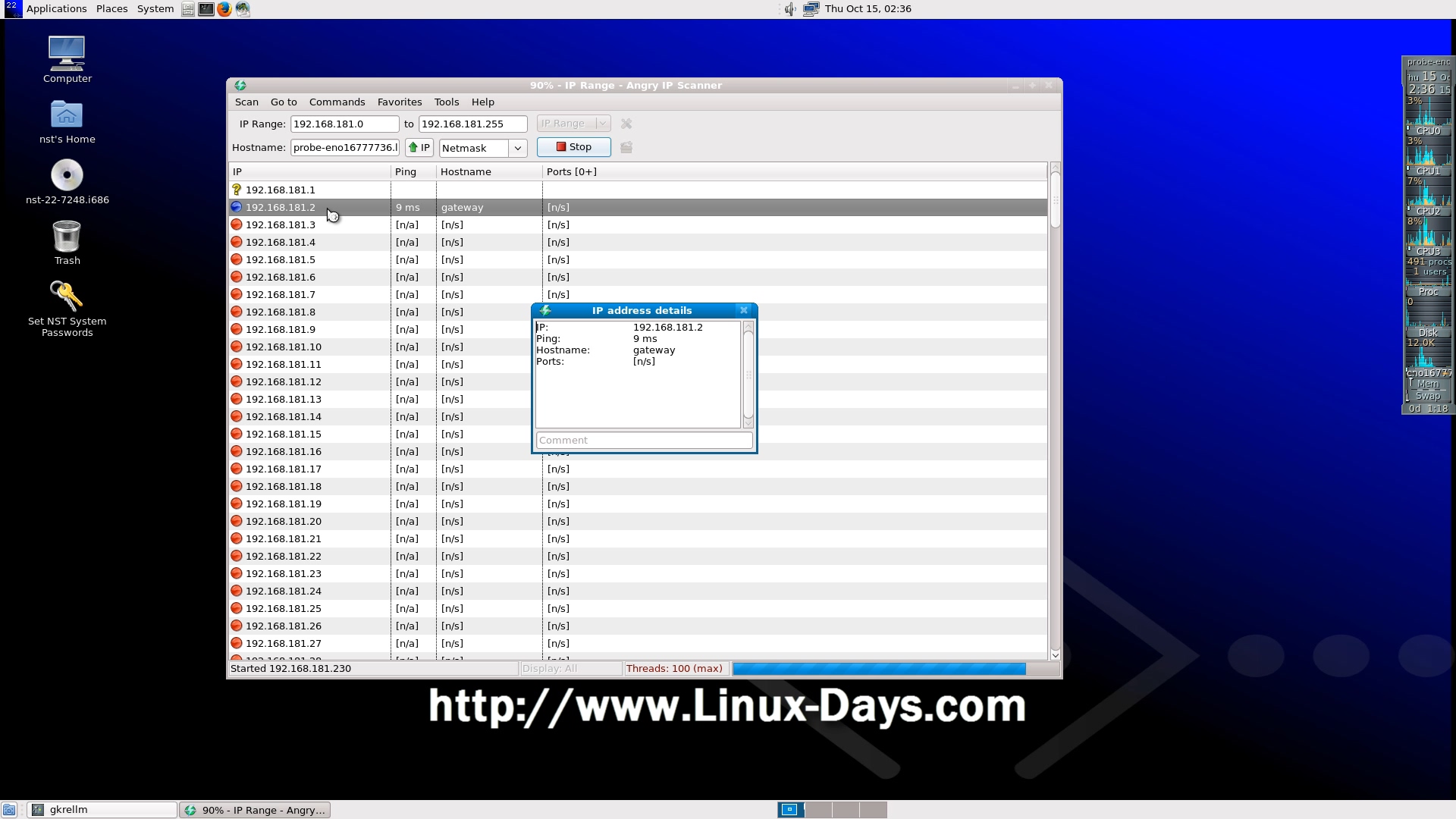Open the Places menu in top panel

(111, 8)
